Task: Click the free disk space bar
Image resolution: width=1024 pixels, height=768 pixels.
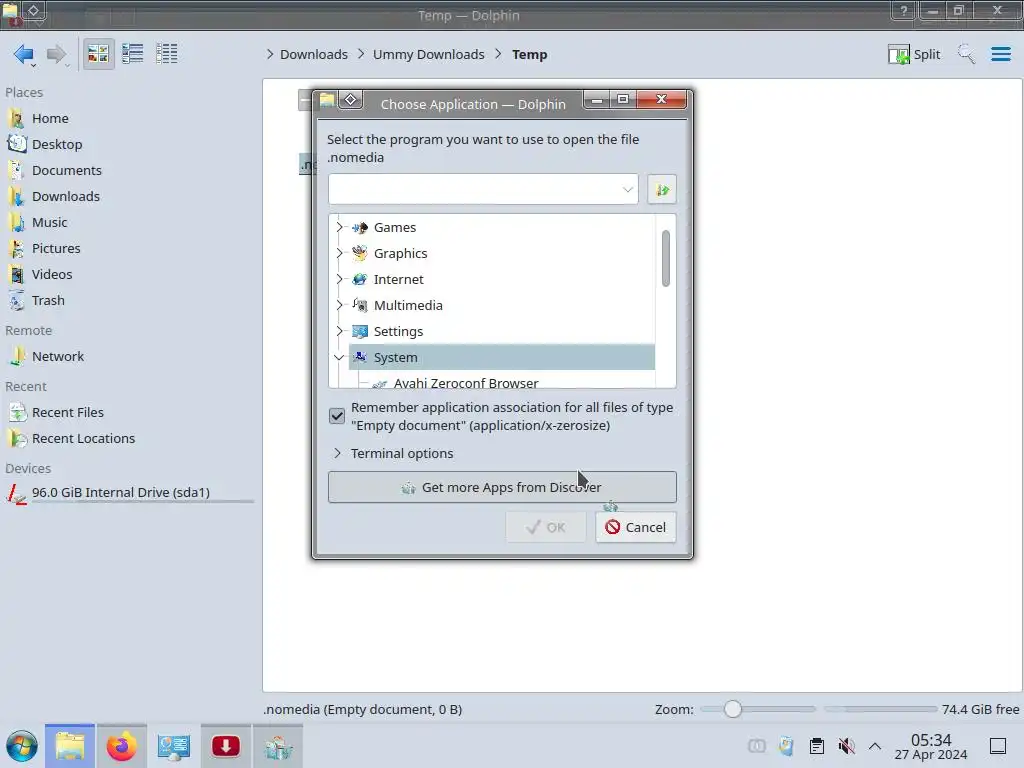Action: coord(880,709)
